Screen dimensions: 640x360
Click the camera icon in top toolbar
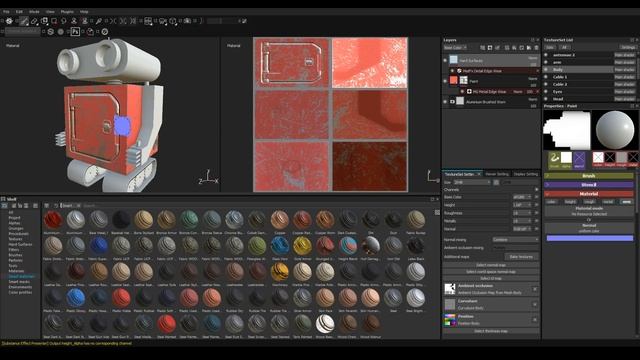[187, 21]
